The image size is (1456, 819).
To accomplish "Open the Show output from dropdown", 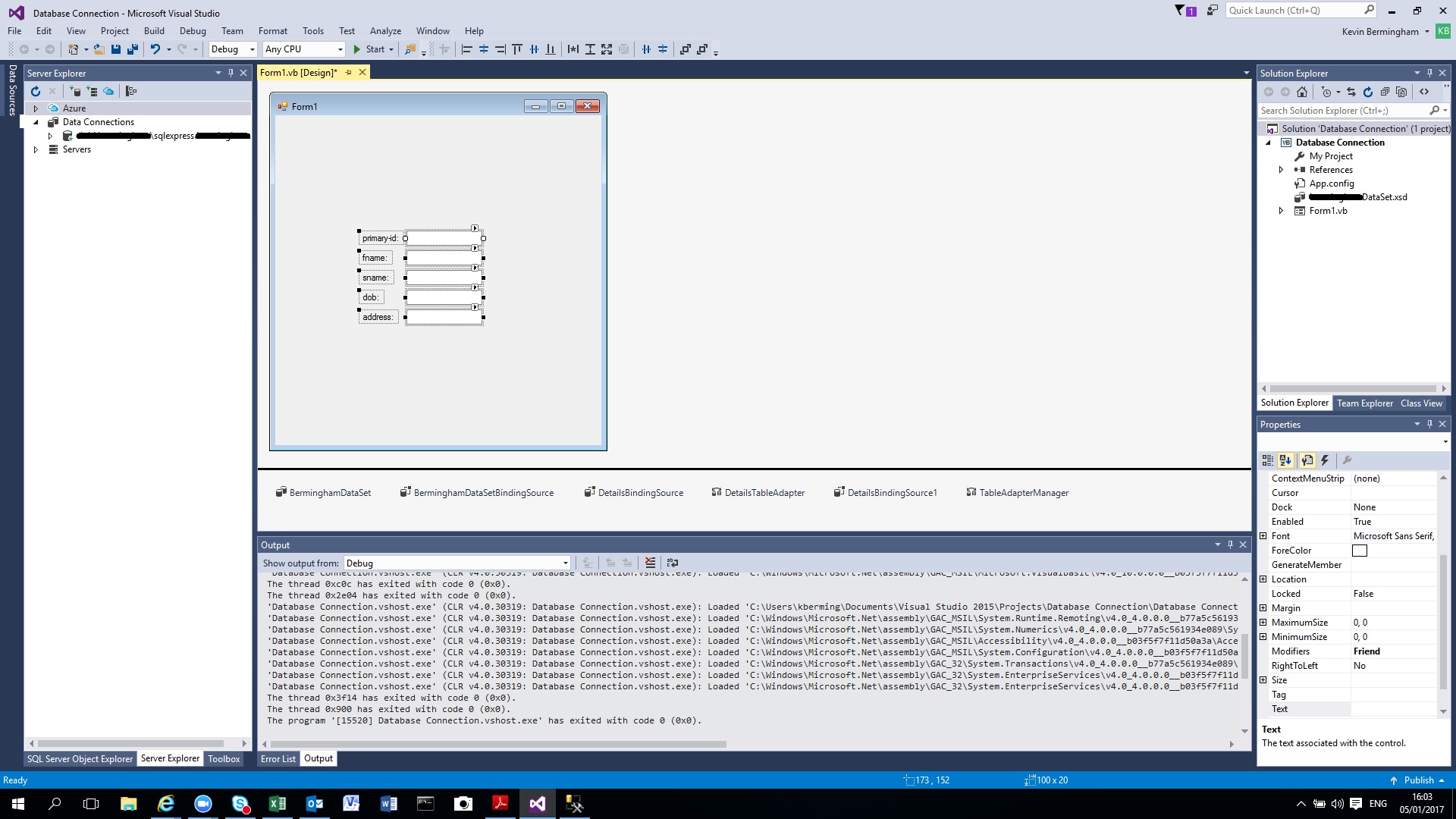I will pyautogui.click(x=566, y=563).
